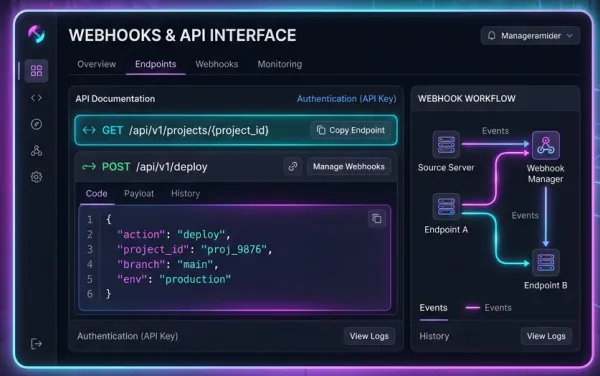Expand the GET /api/v1/projects endpoint row
The image size is (600, 376).
[236, 130]
